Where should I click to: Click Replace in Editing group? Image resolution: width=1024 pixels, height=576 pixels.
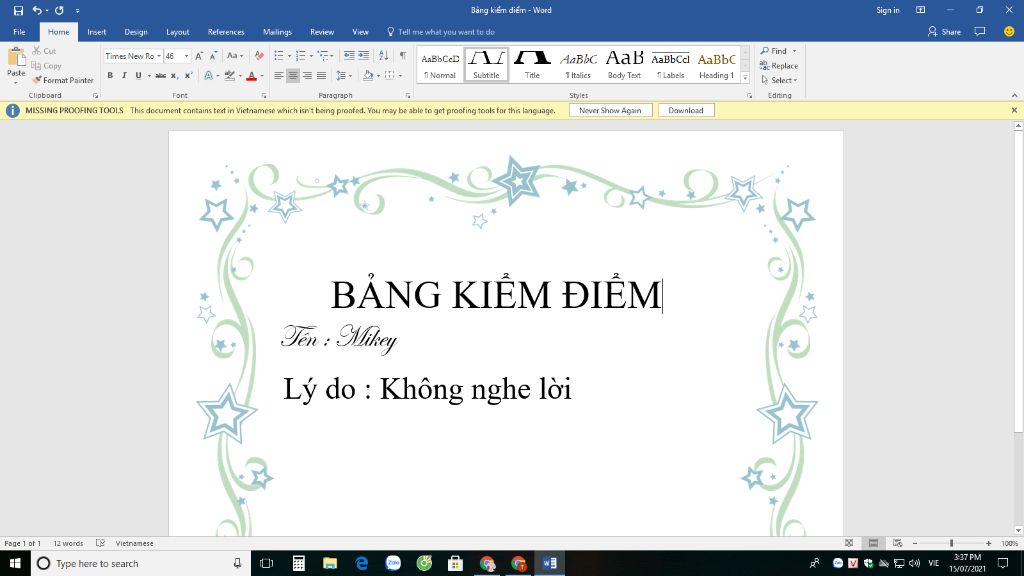tap(779, 66)
